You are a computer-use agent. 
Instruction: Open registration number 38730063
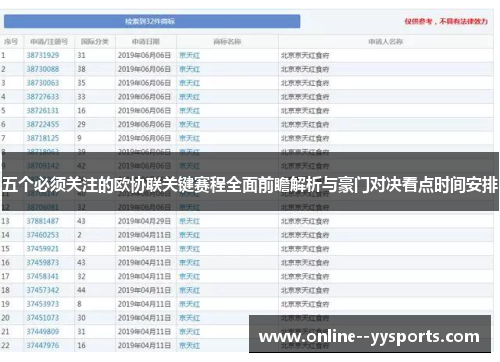point(43,83)
